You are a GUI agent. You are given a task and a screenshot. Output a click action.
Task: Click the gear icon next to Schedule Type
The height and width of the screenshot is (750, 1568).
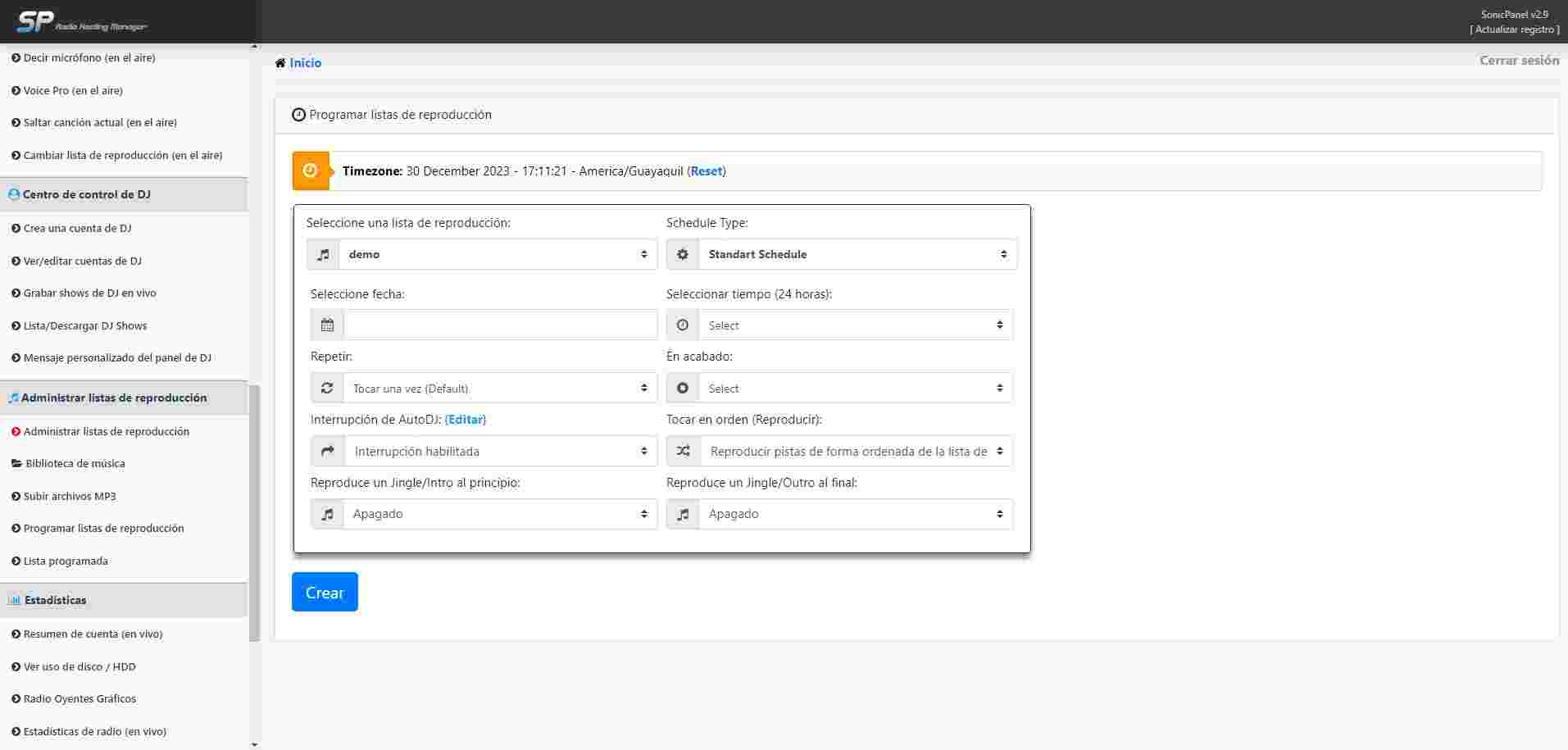(682, 254)
